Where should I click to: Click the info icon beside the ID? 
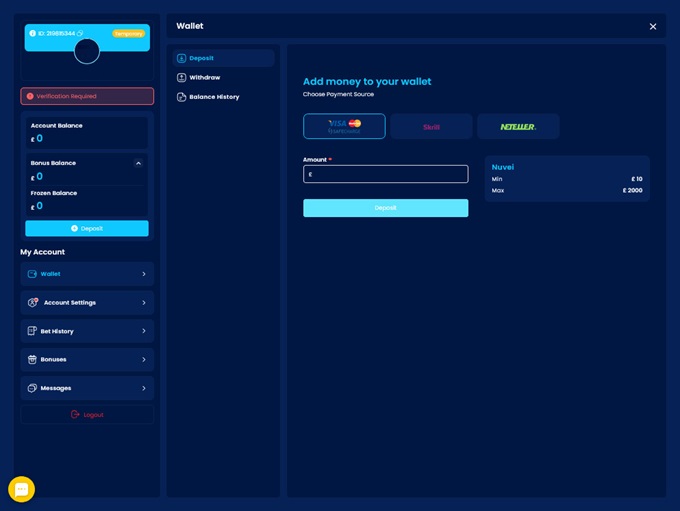33,34
